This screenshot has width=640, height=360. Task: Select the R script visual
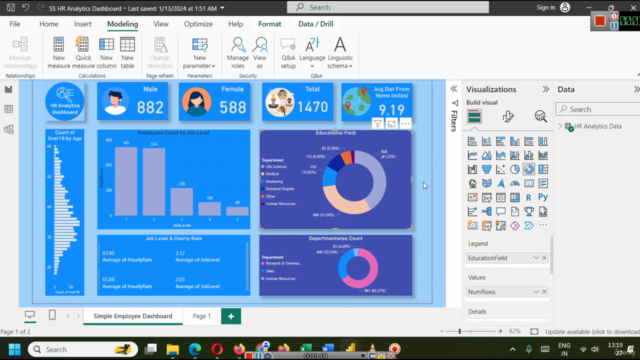(x=529, y=198)
